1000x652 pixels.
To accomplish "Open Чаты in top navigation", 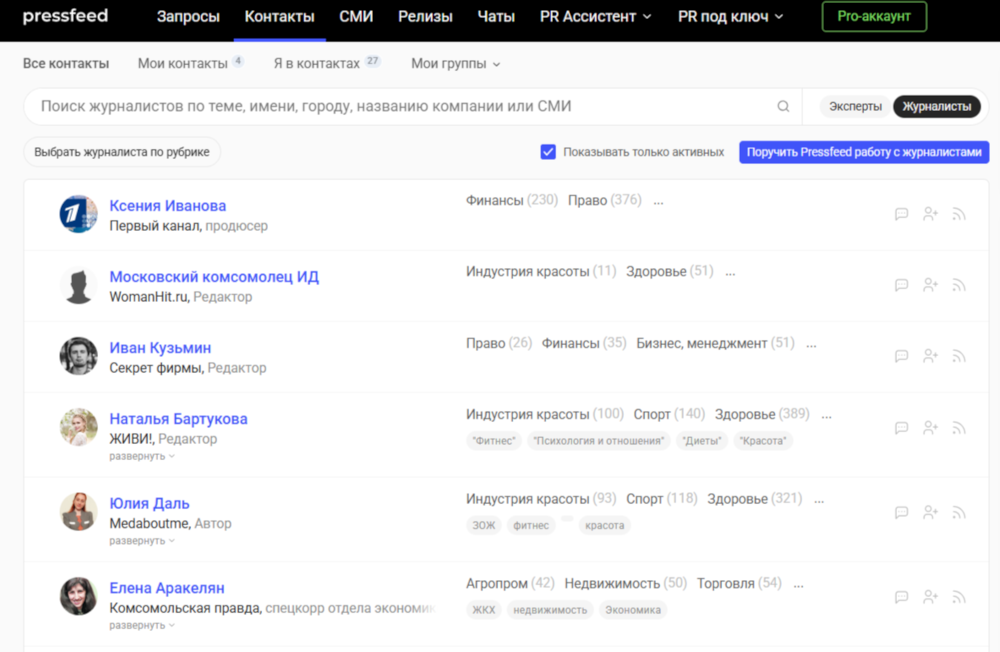I will tap(496, 17).
